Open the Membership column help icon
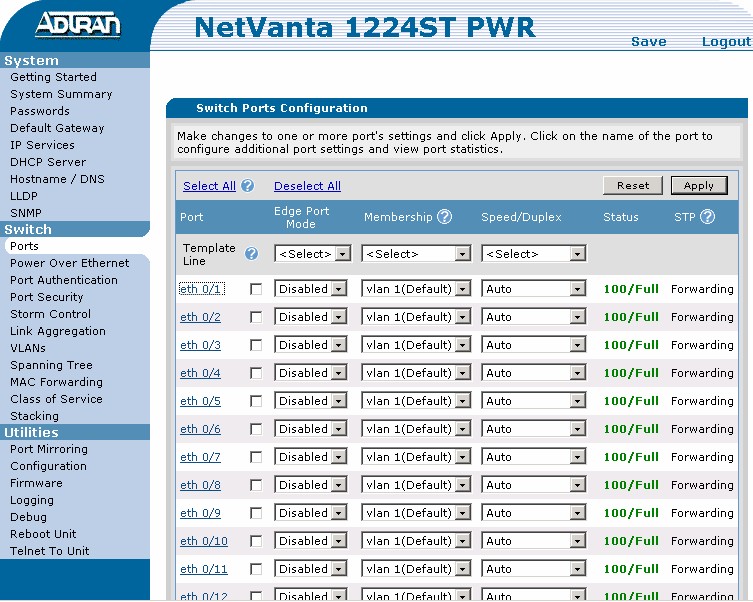This screenshot has height=602, width=753. point(445,217)
